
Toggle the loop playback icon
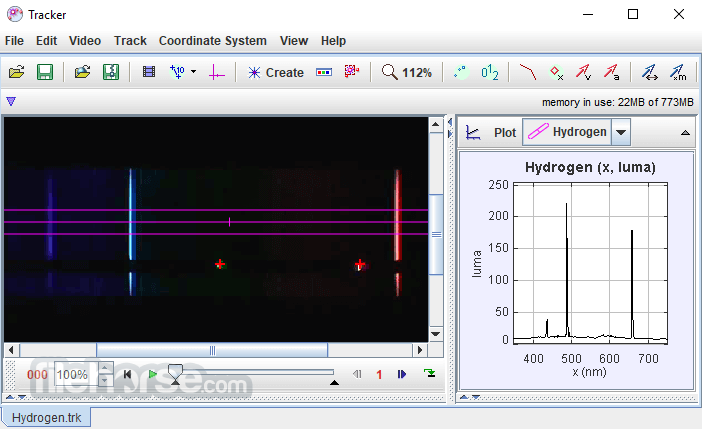coord(429,373)
